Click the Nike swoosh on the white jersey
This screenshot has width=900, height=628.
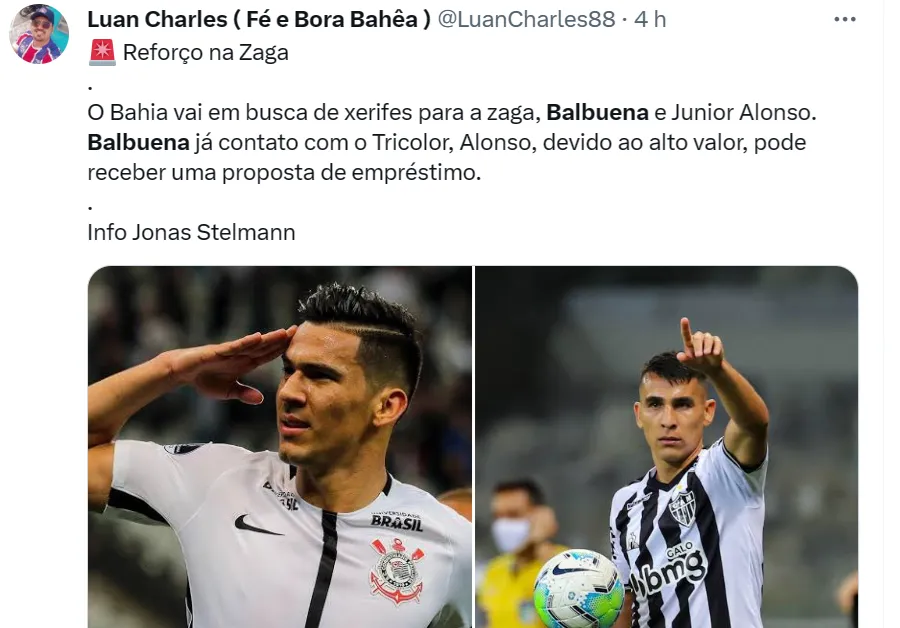tap(258, 525)
